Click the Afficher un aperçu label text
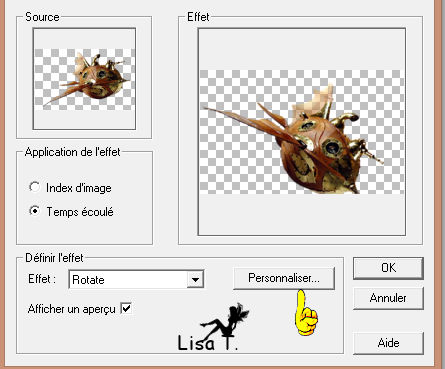This screenshot has height=369, width=445. [72, 309]
